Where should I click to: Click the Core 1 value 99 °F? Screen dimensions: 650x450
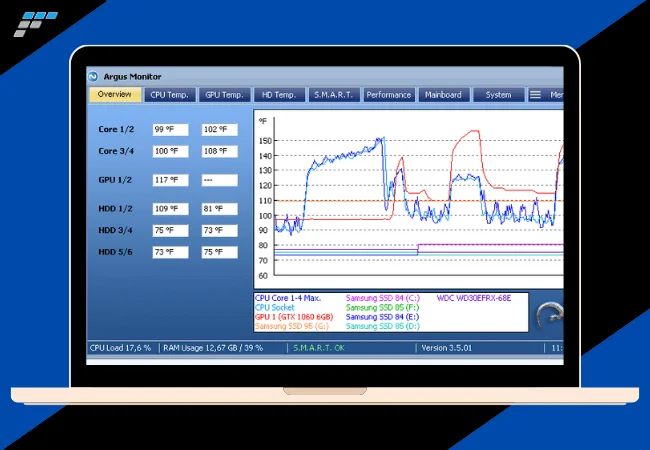click(x=170, y=130)
